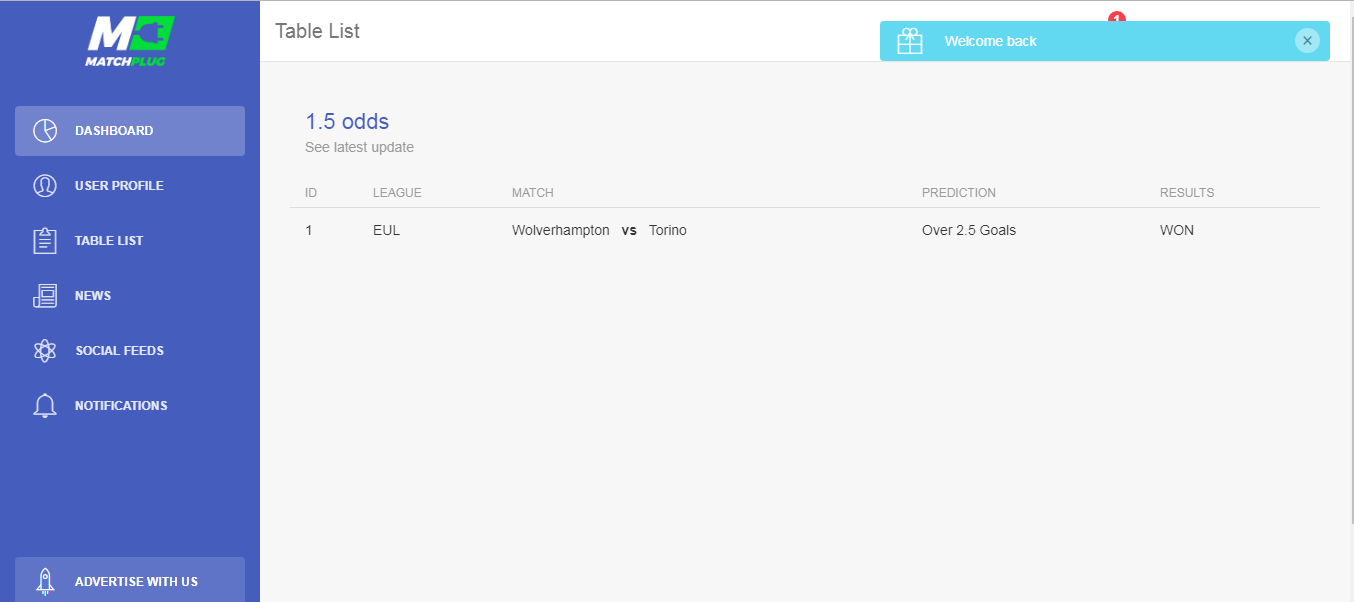Image resolution: width=1354 pixels, height=602 pixels.
Task: Click the 1.5 odds heading
Action: (347, 122)
